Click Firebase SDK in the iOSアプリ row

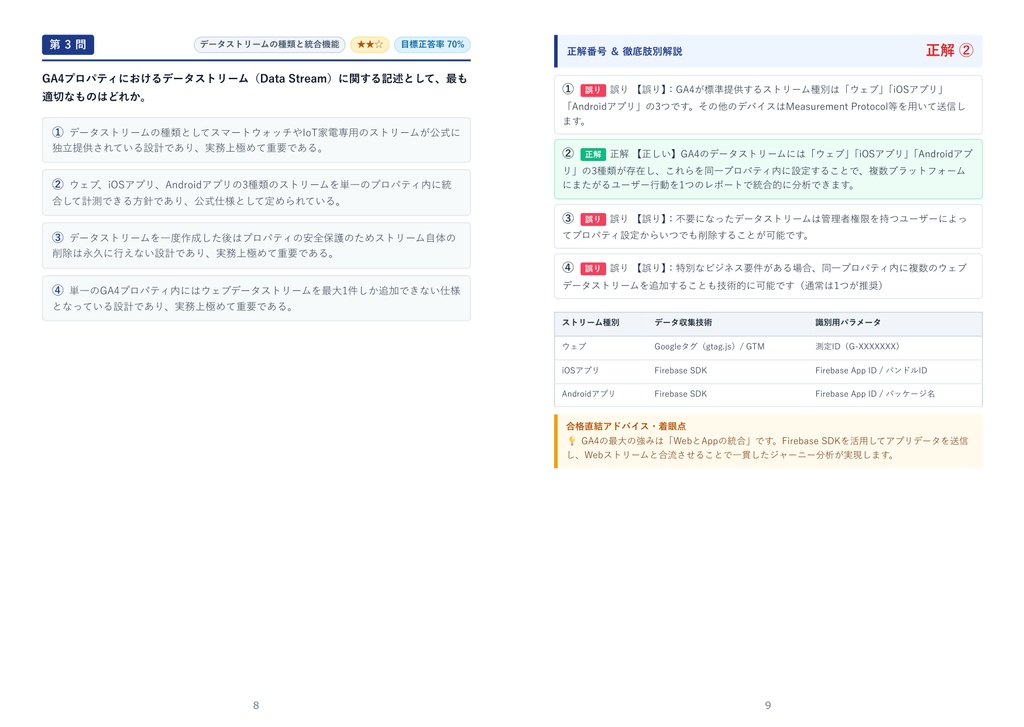[680, 370]
